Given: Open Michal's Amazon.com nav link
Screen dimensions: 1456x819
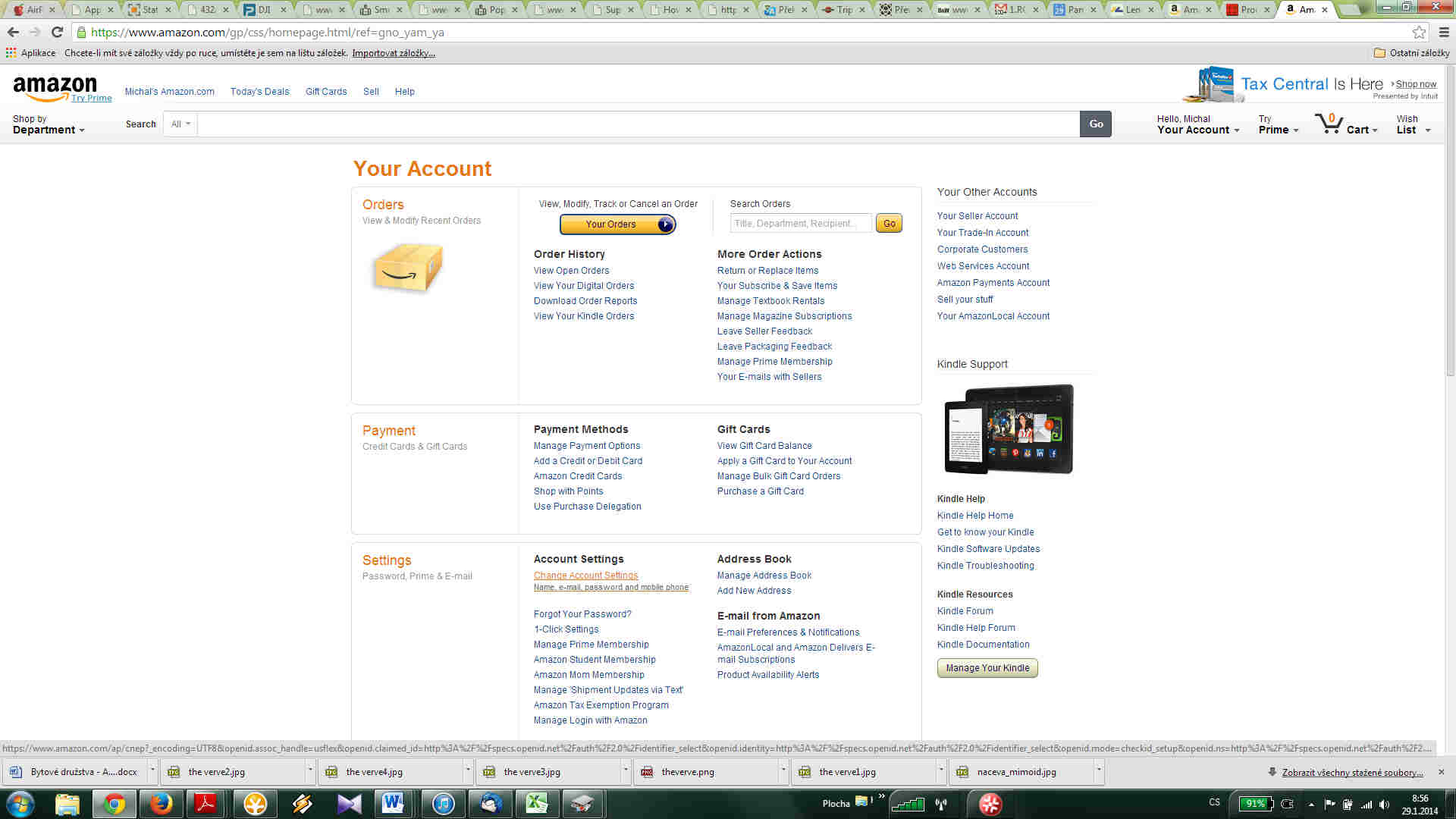Looking at the screenshot, I should [169, 92].
